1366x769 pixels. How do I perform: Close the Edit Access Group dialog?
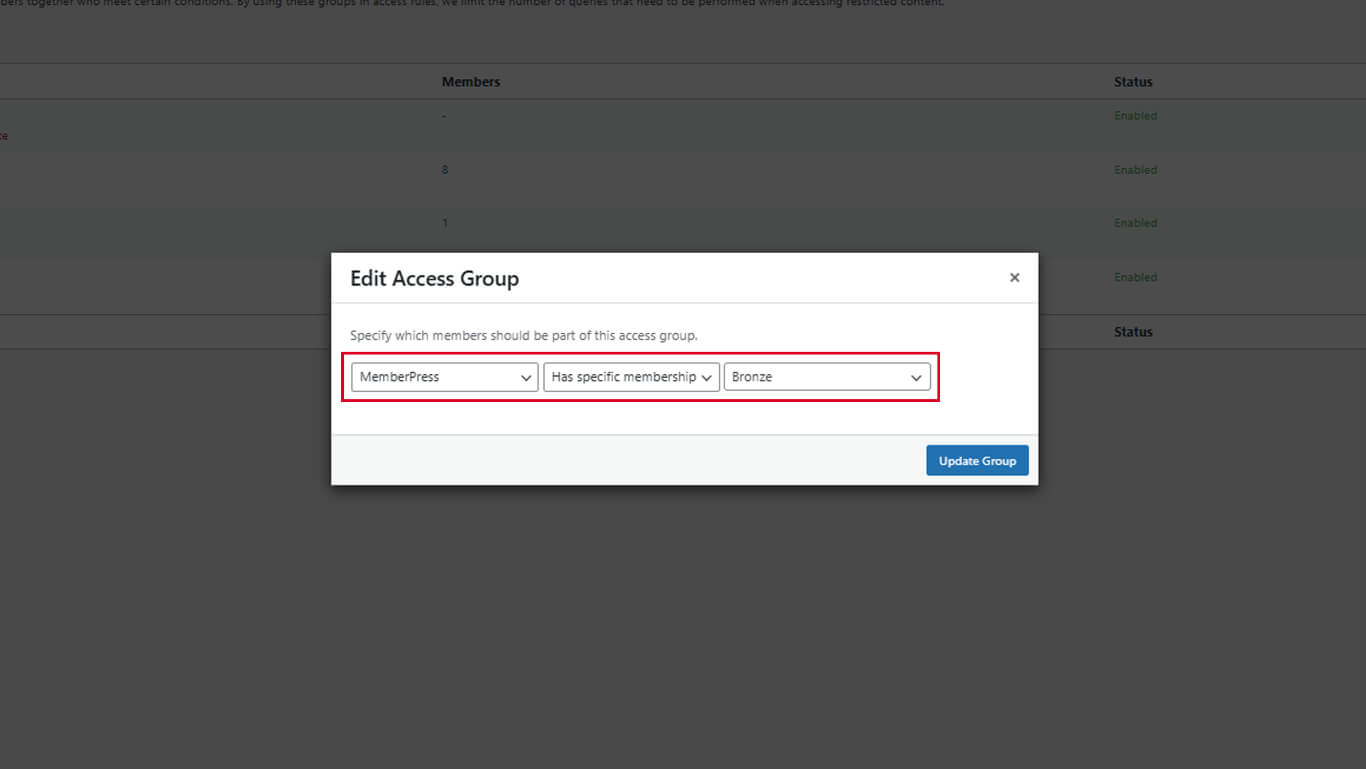[1014, 278]
